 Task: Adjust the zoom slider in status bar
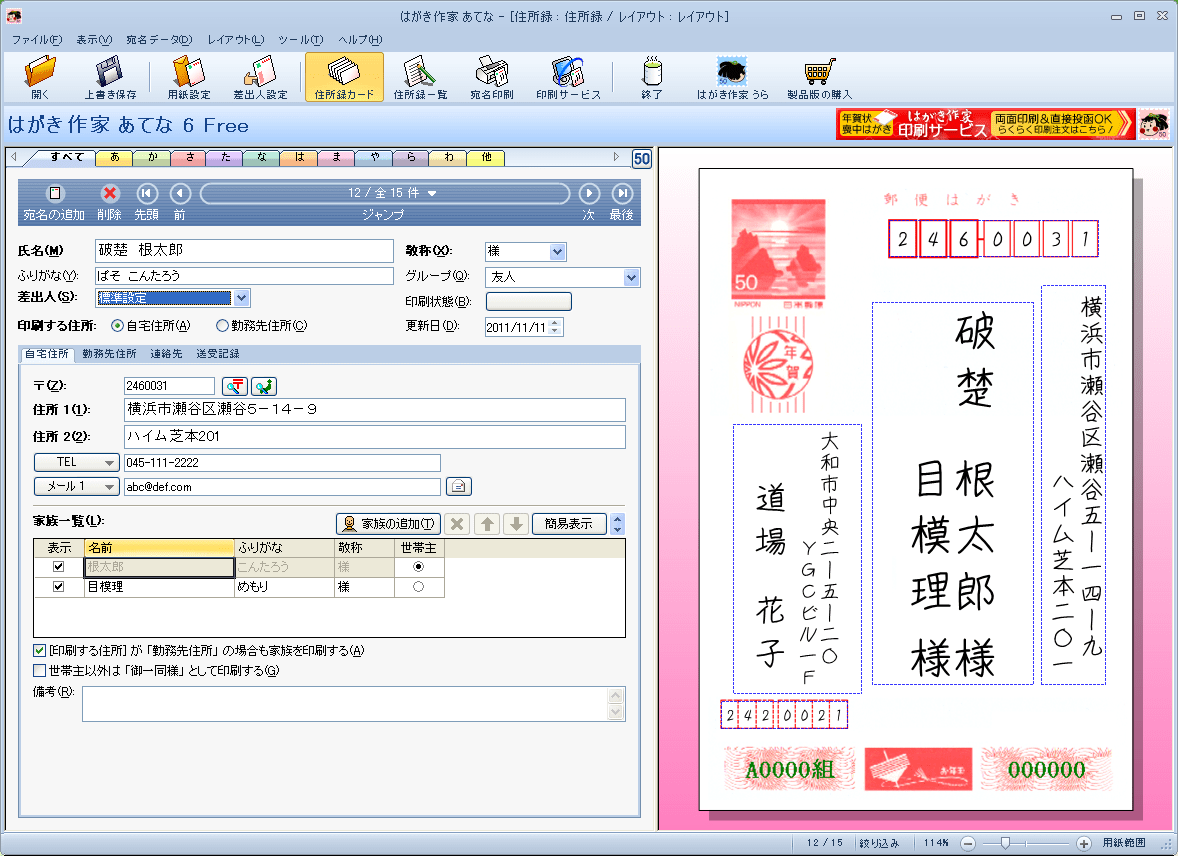[x=1005, y=843]
